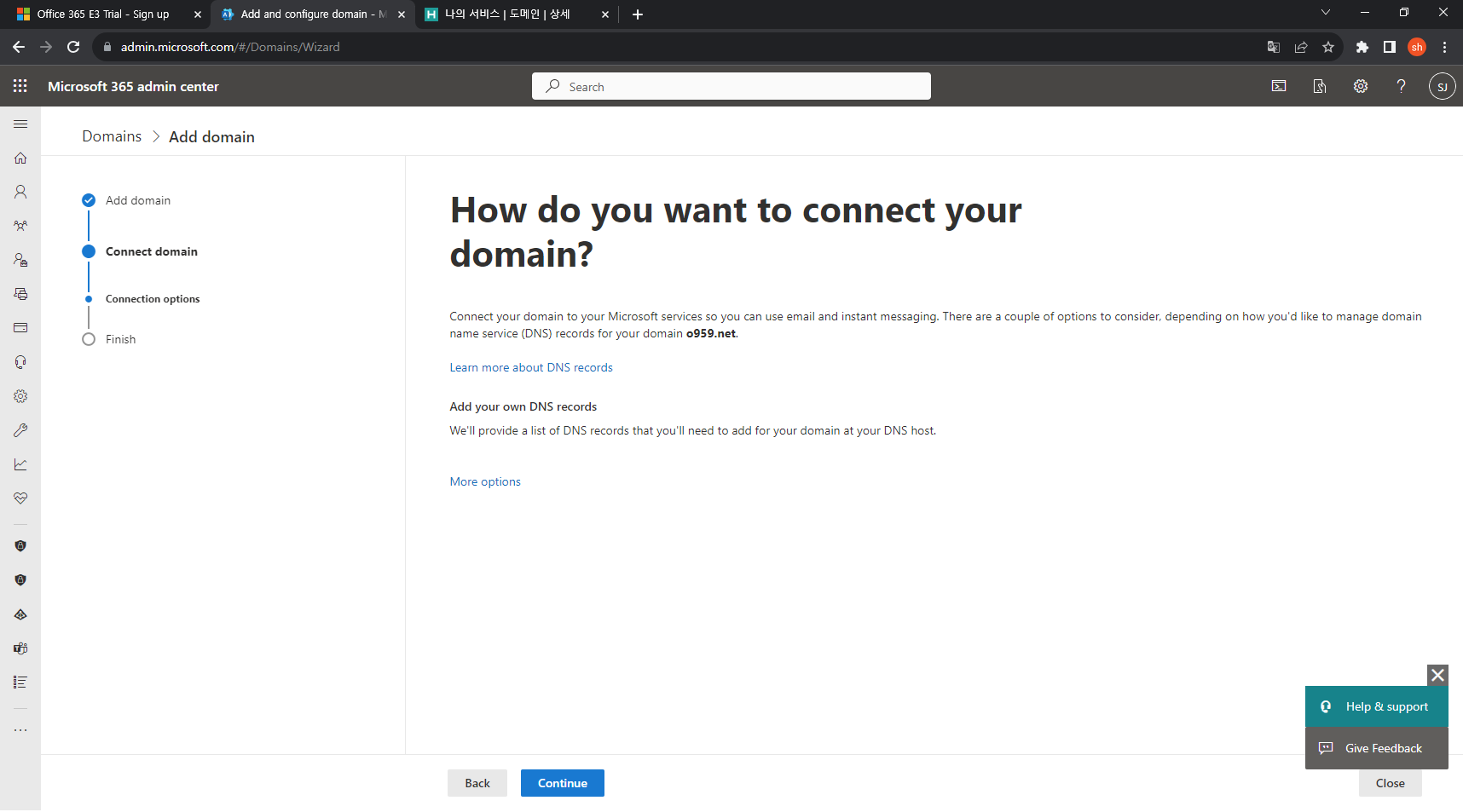
Task: Open the Azure Active Directory diamond icon
Action: click(20, 614)
